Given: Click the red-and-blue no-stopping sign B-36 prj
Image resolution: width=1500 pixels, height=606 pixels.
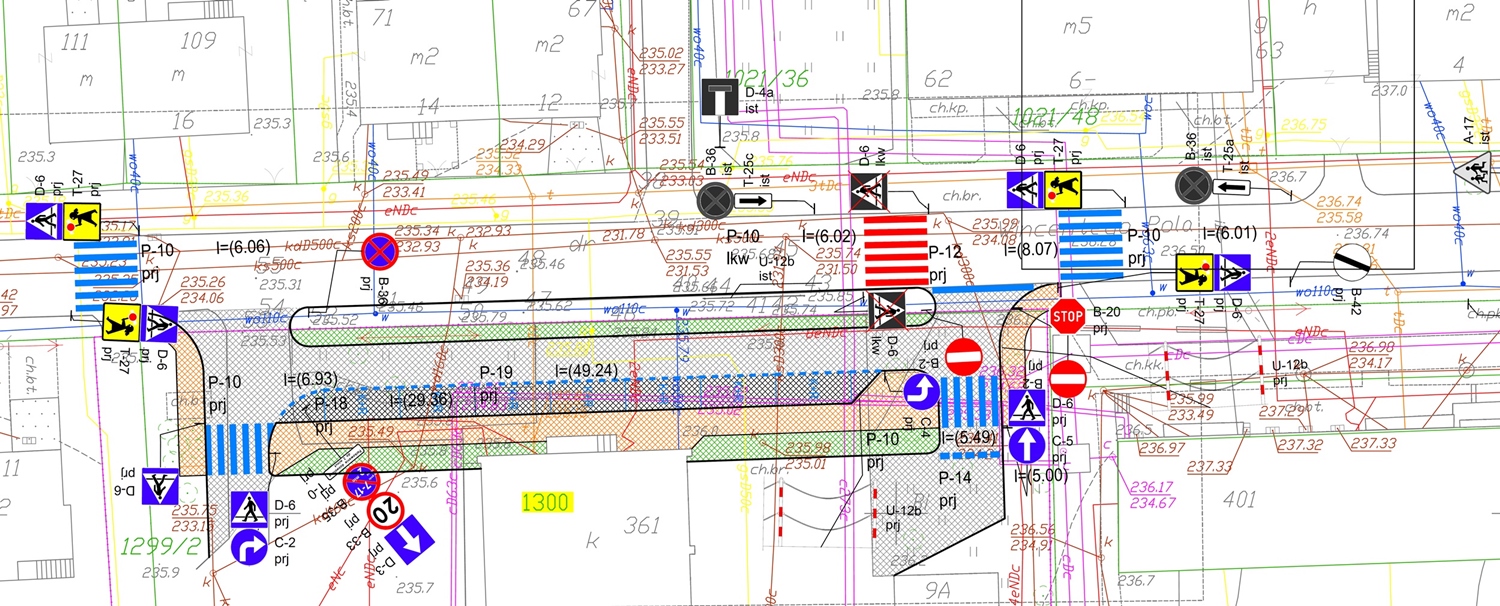Looking at the screenshot, I should 381,251.
